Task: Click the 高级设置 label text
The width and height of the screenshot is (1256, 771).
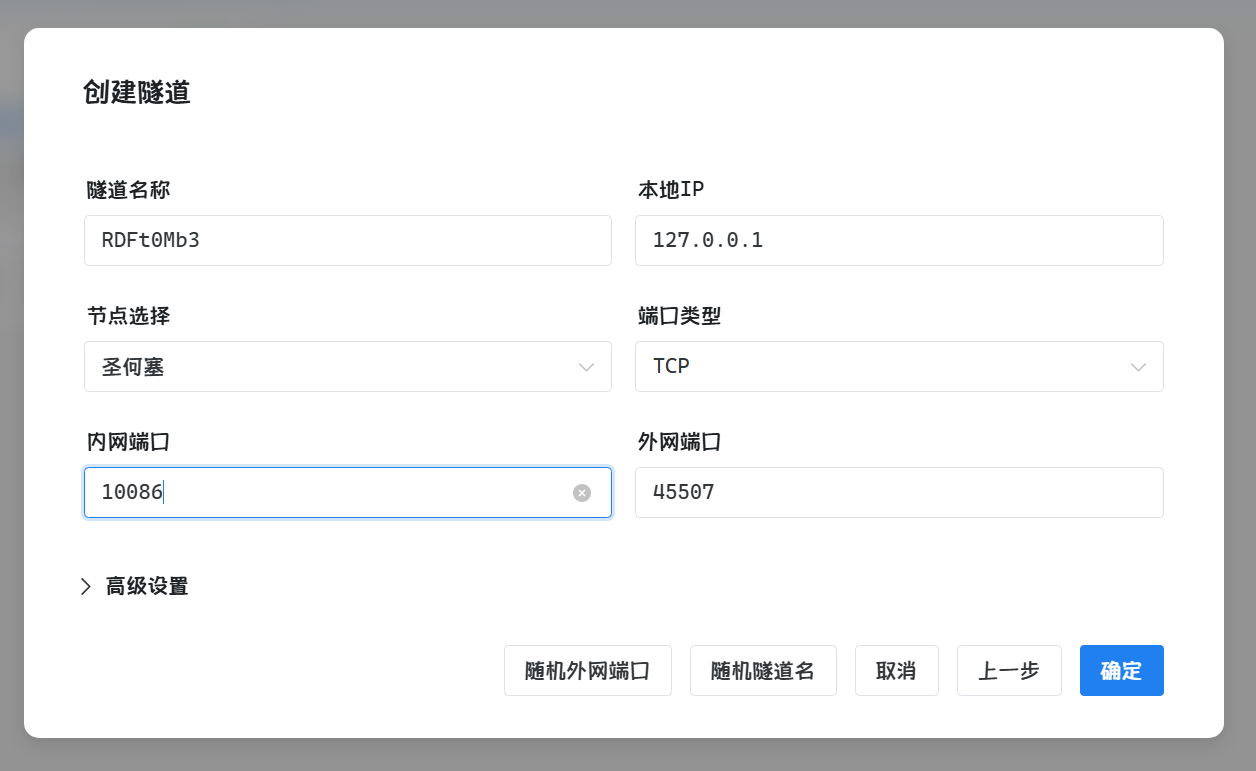Action: 147,587
